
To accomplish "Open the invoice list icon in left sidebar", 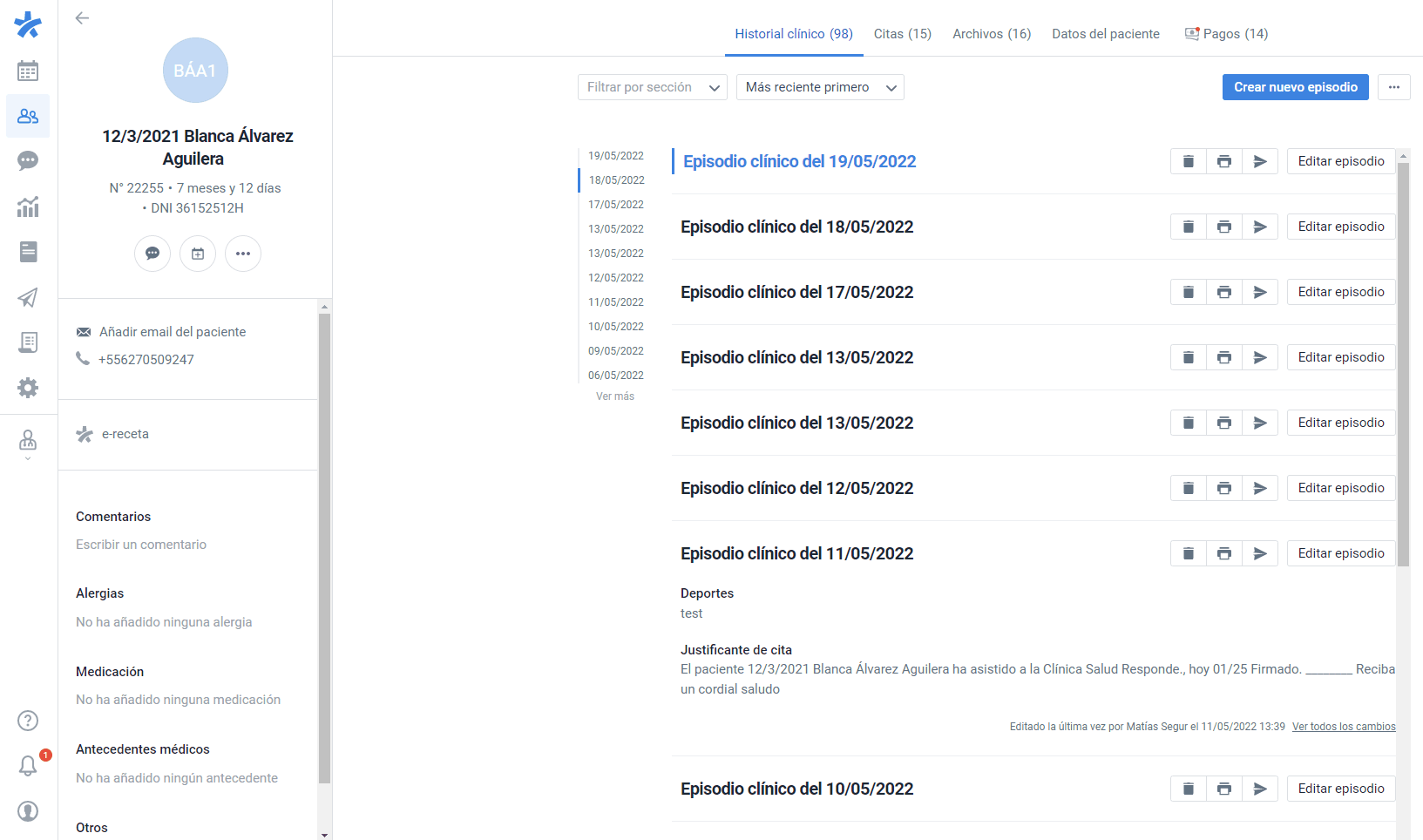I will (28, 342).
